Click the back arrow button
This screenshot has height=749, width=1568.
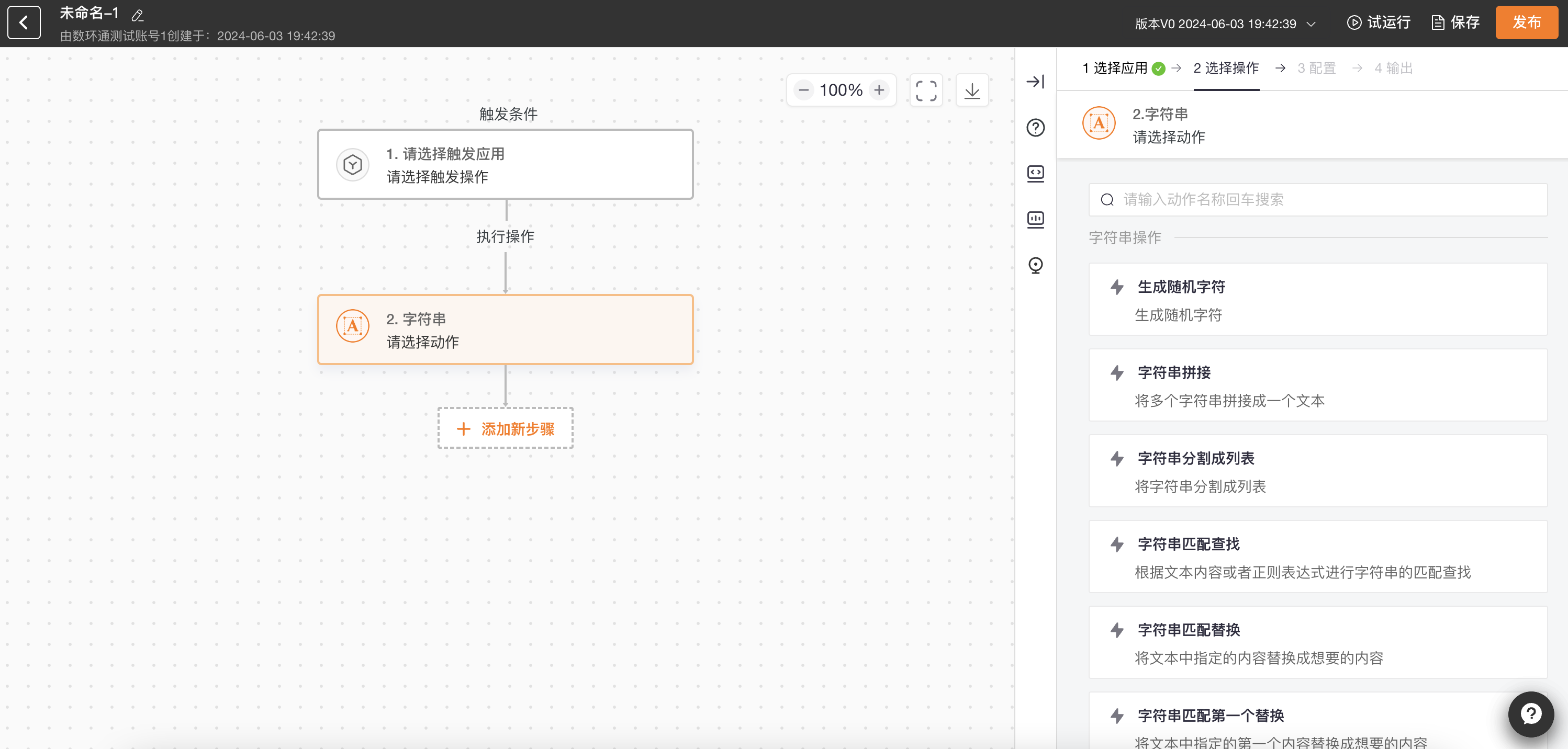(x=24, y=23)
